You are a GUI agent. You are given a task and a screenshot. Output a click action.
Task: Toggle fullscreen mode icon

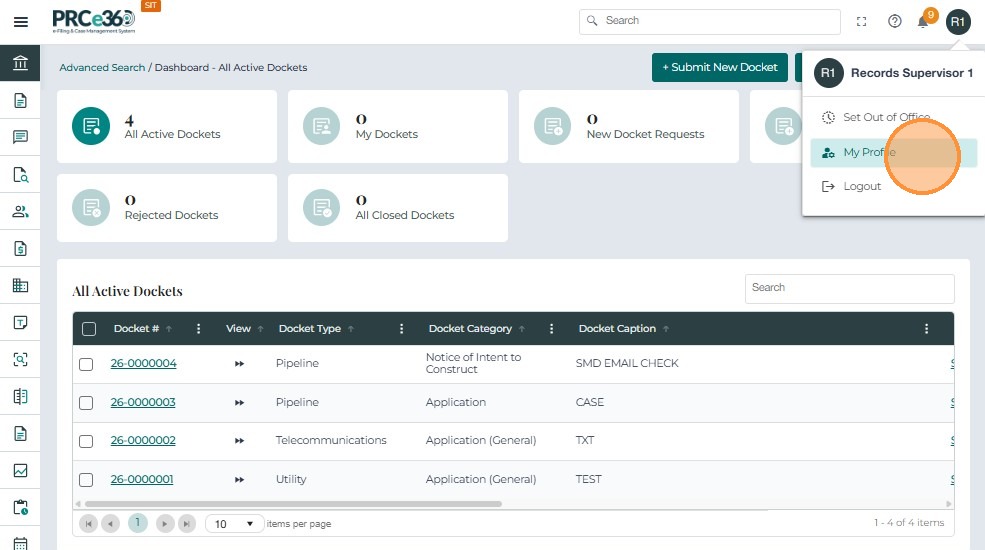point(862,21)
